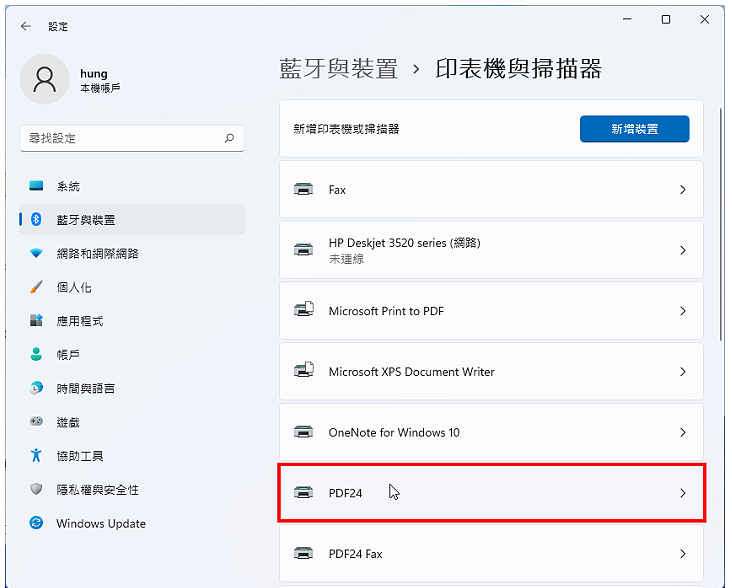This screenshot has width=732, height=588.
Task: Select the 協助工具 accessibility icon
Action: (36, 455)
